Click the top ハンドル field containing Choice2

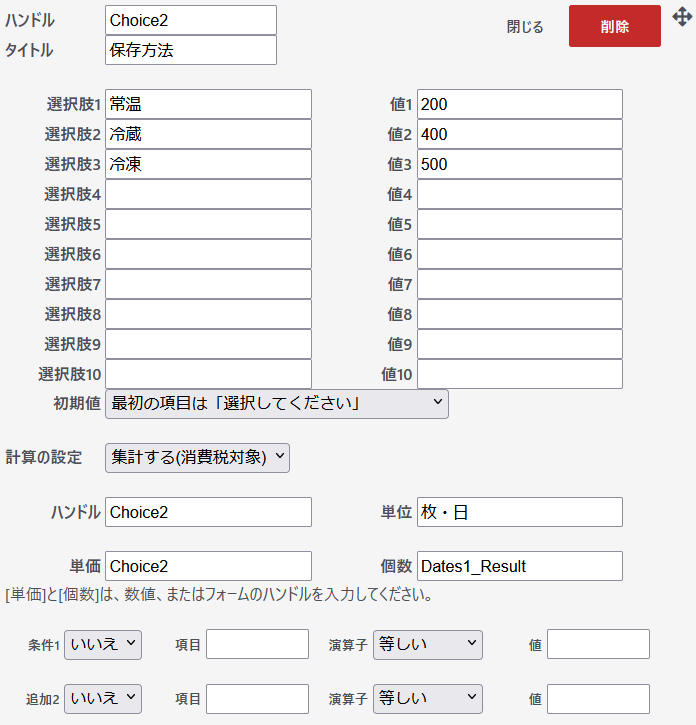click(x=191, y=20)
